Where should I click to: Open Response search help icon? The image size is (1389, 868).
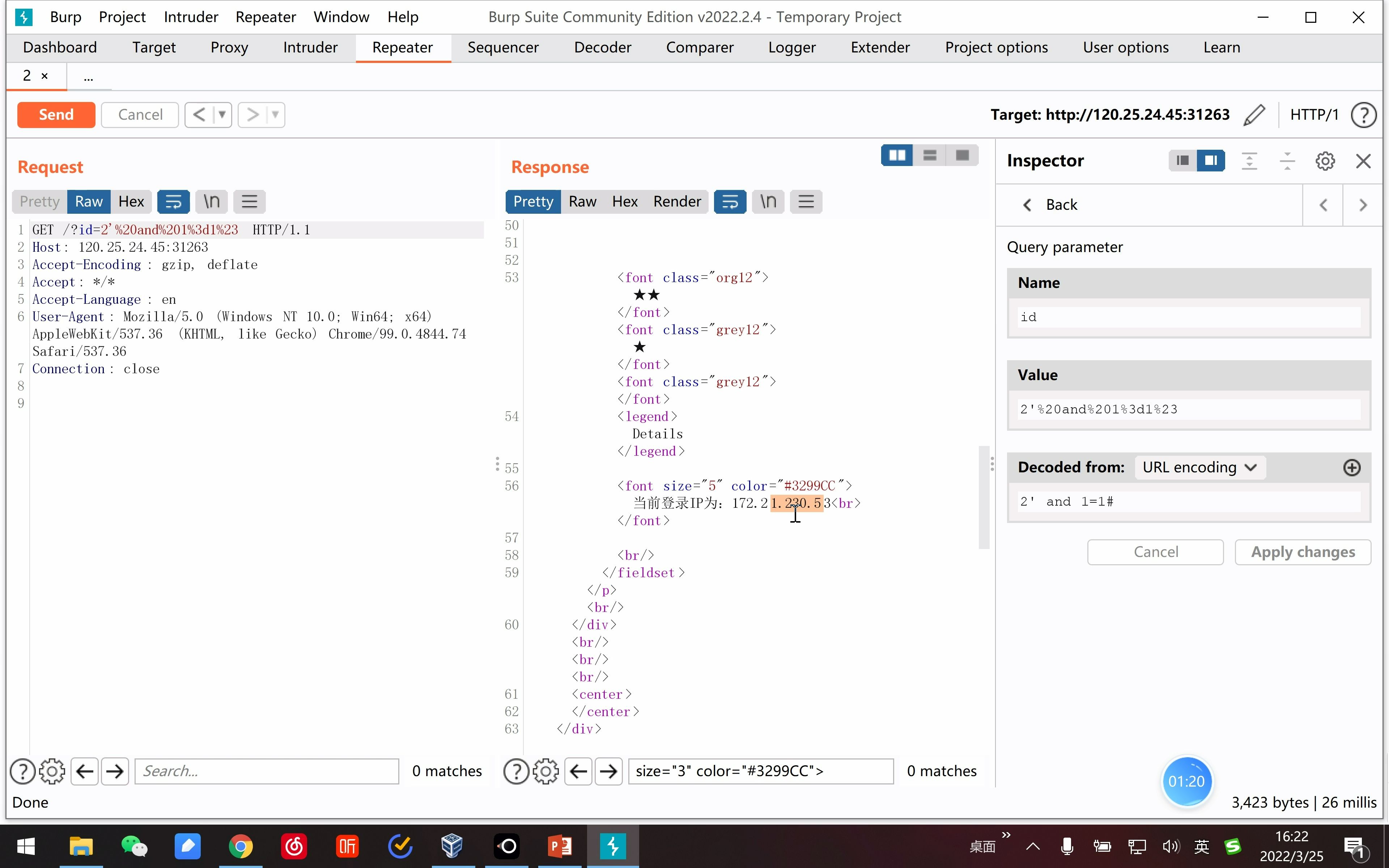(x=516, y=771)
